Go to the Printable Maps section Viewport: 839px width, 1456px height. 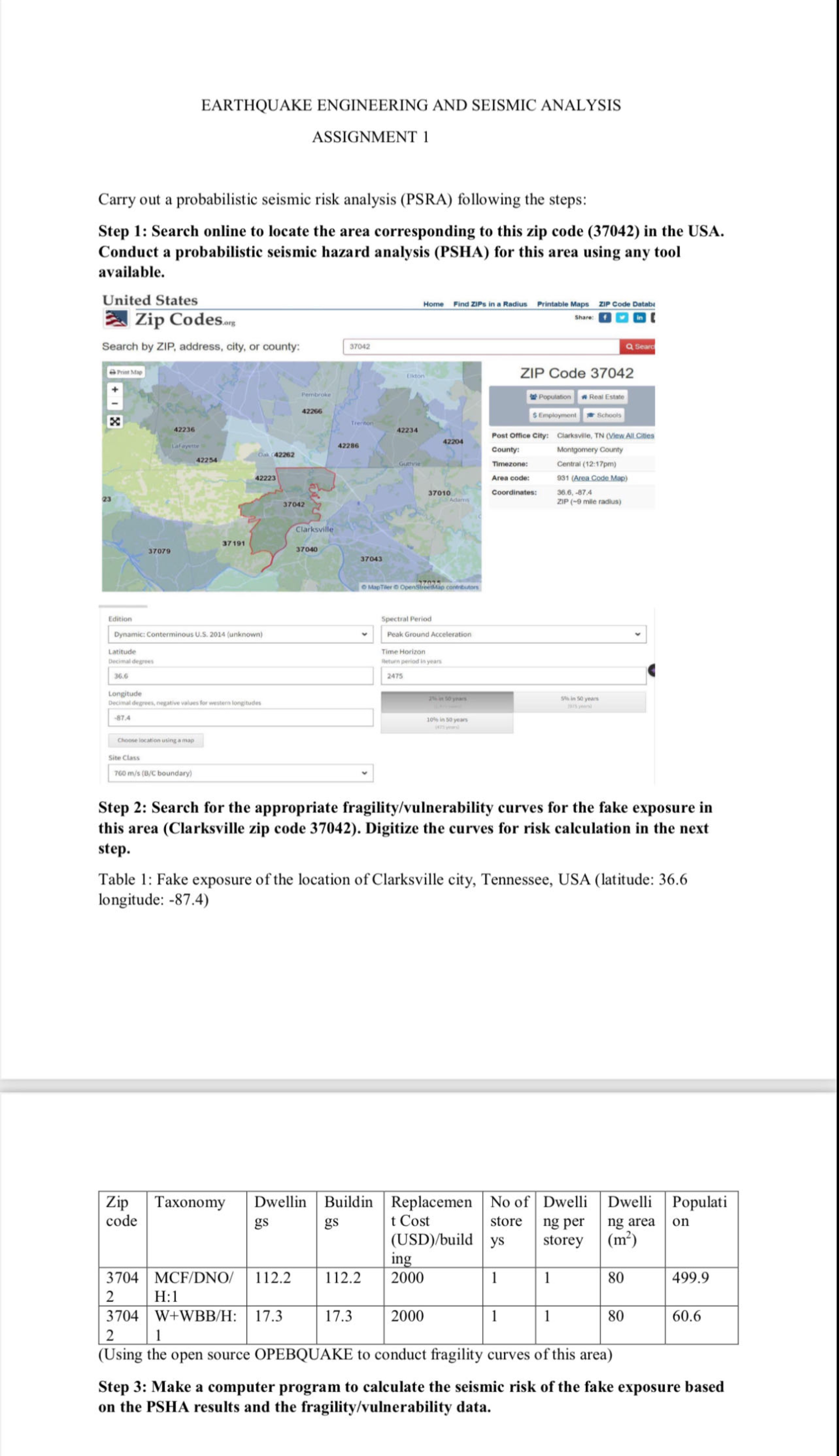[563, 305]
